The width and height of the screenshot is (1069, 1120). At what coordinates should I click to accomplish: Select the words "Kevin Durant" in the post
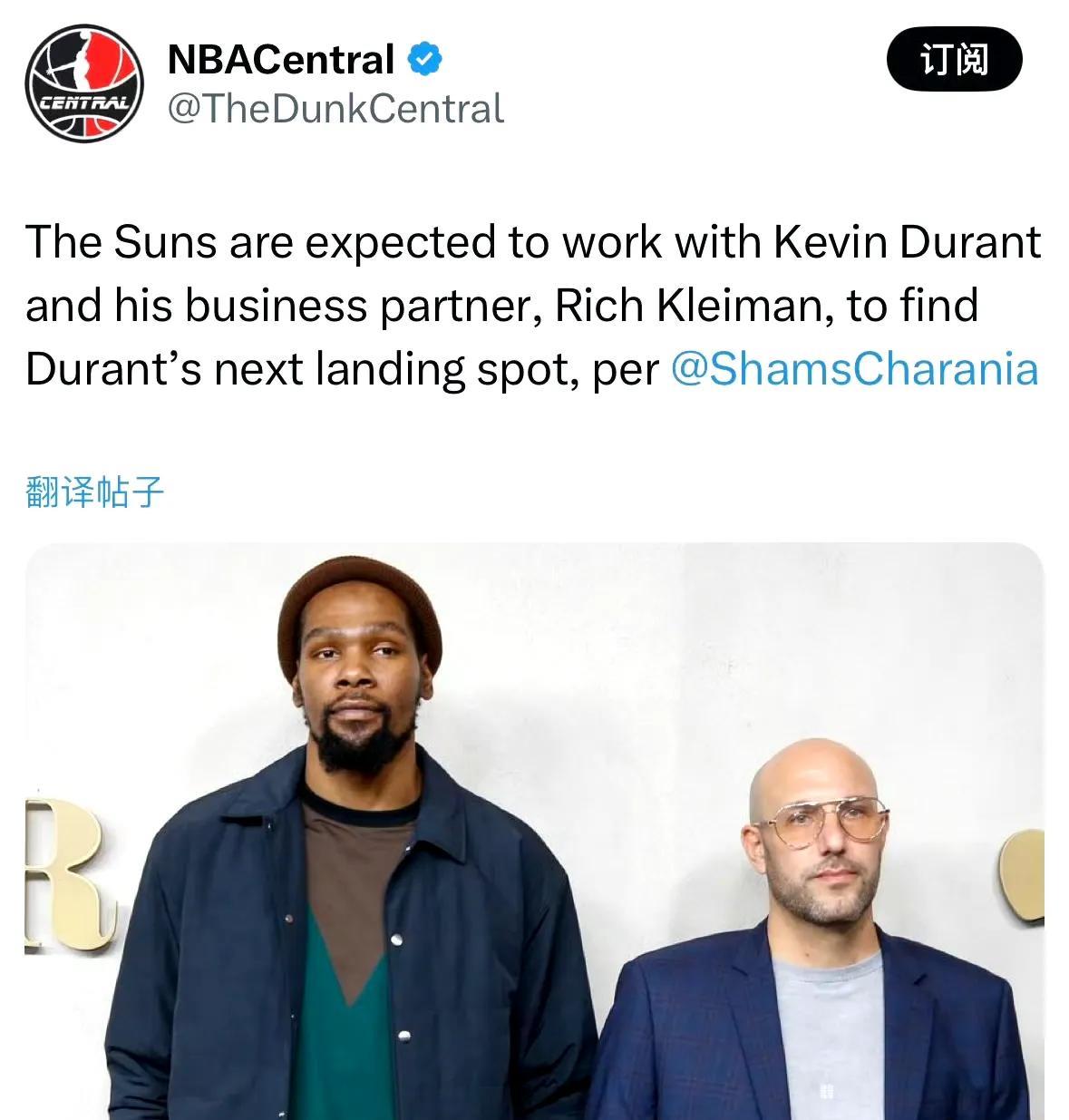(x=907, y=242)
